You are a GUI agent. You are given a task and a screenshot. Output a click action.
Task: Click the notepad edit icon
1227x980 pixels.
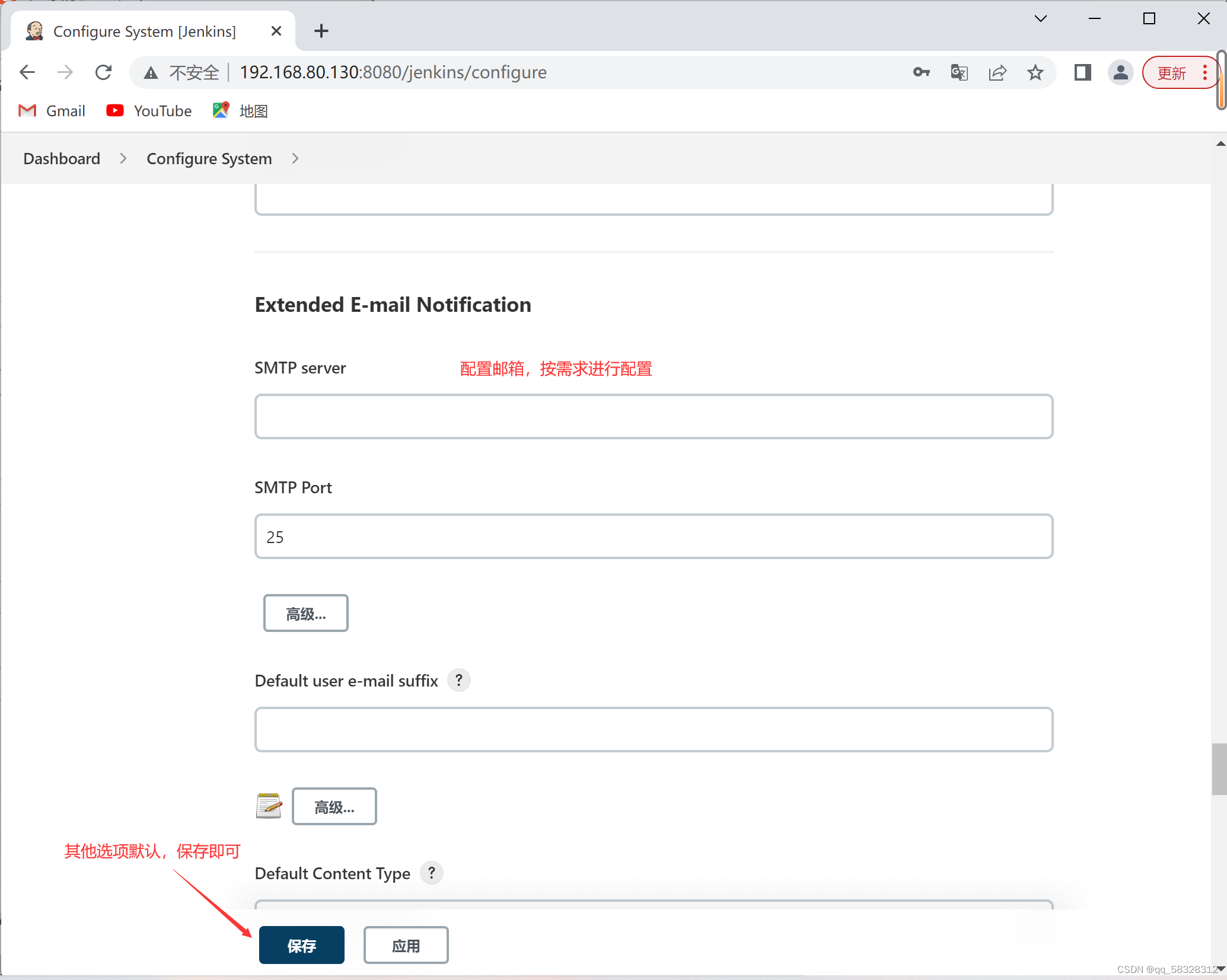[269, 806]
